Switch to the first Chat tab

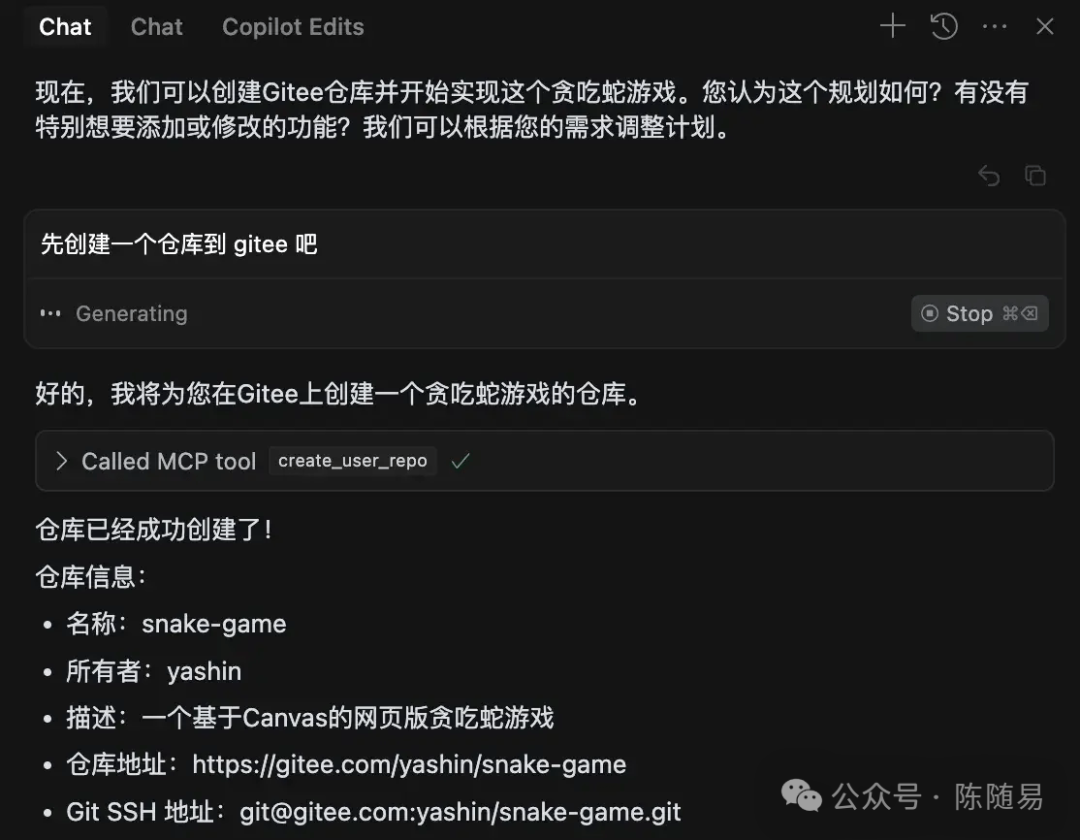(x=65, y=27)
